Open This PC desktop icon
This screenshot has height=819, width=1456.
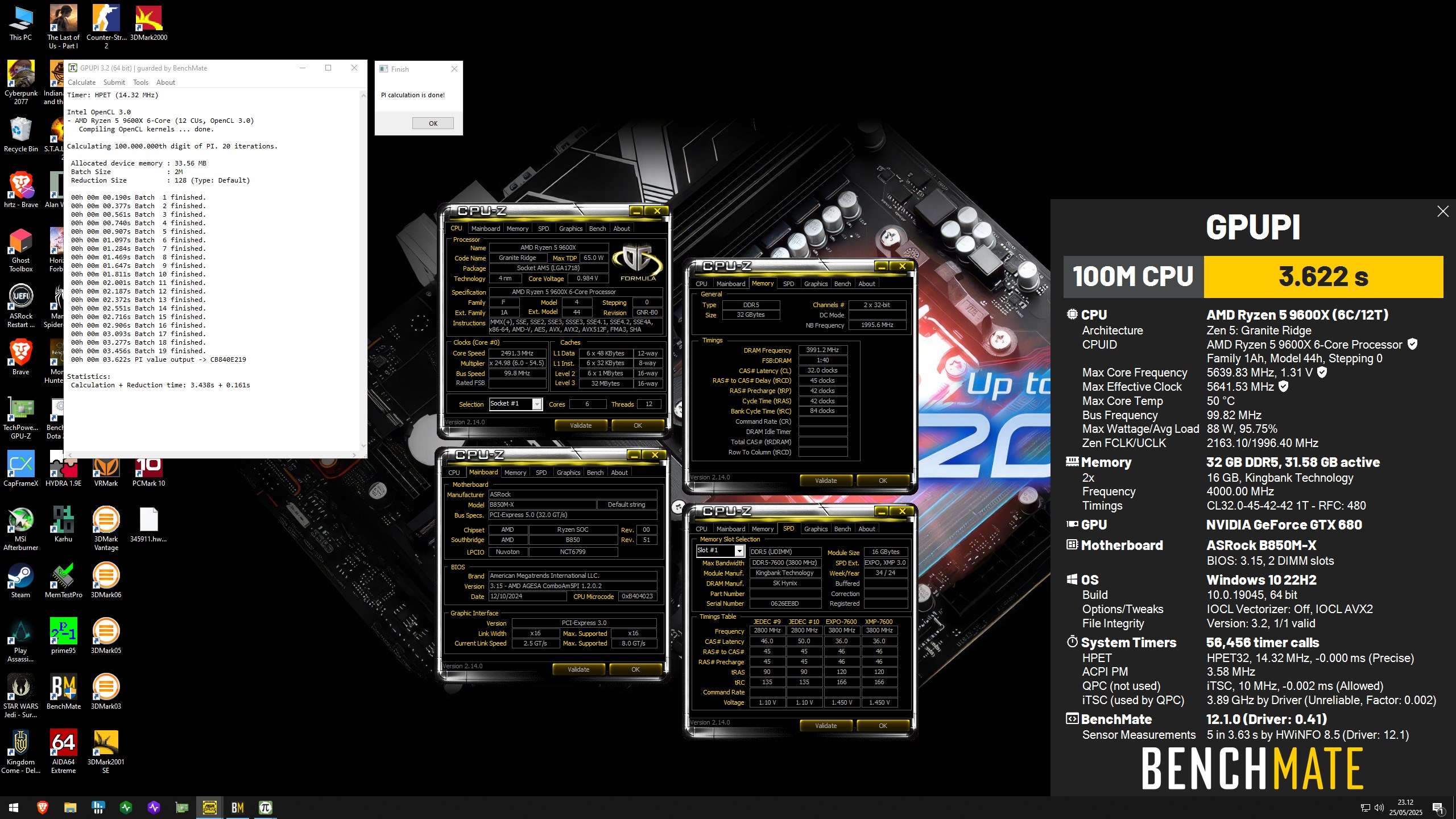click(x=20, y=24)
